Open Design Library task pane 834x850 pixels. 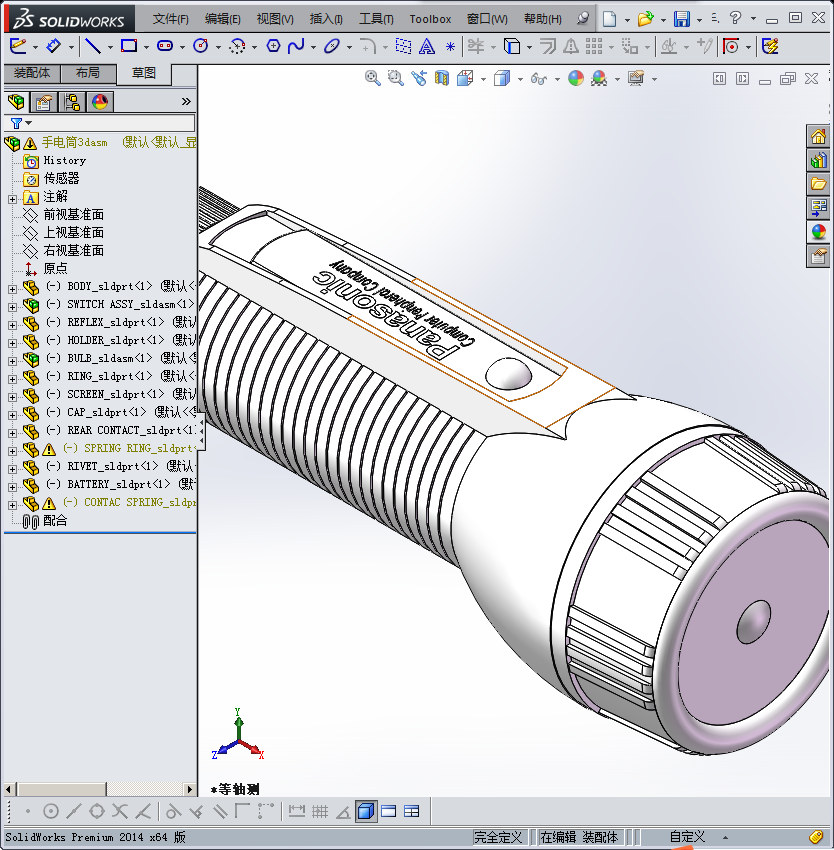[x=819, y=160]
